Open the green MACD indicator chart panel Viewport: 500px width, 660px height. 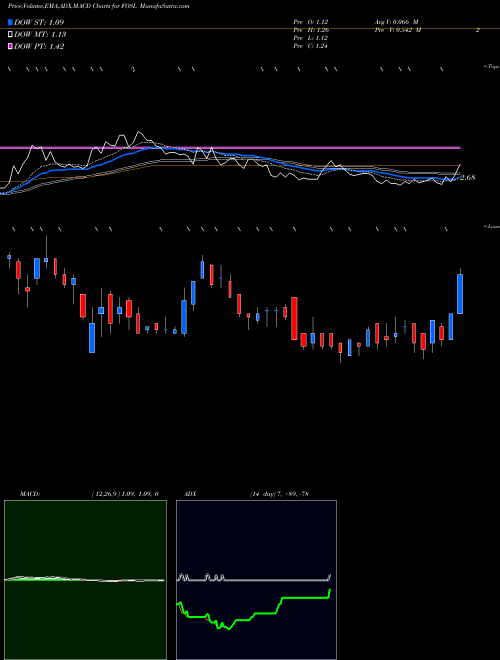[85, 580]
